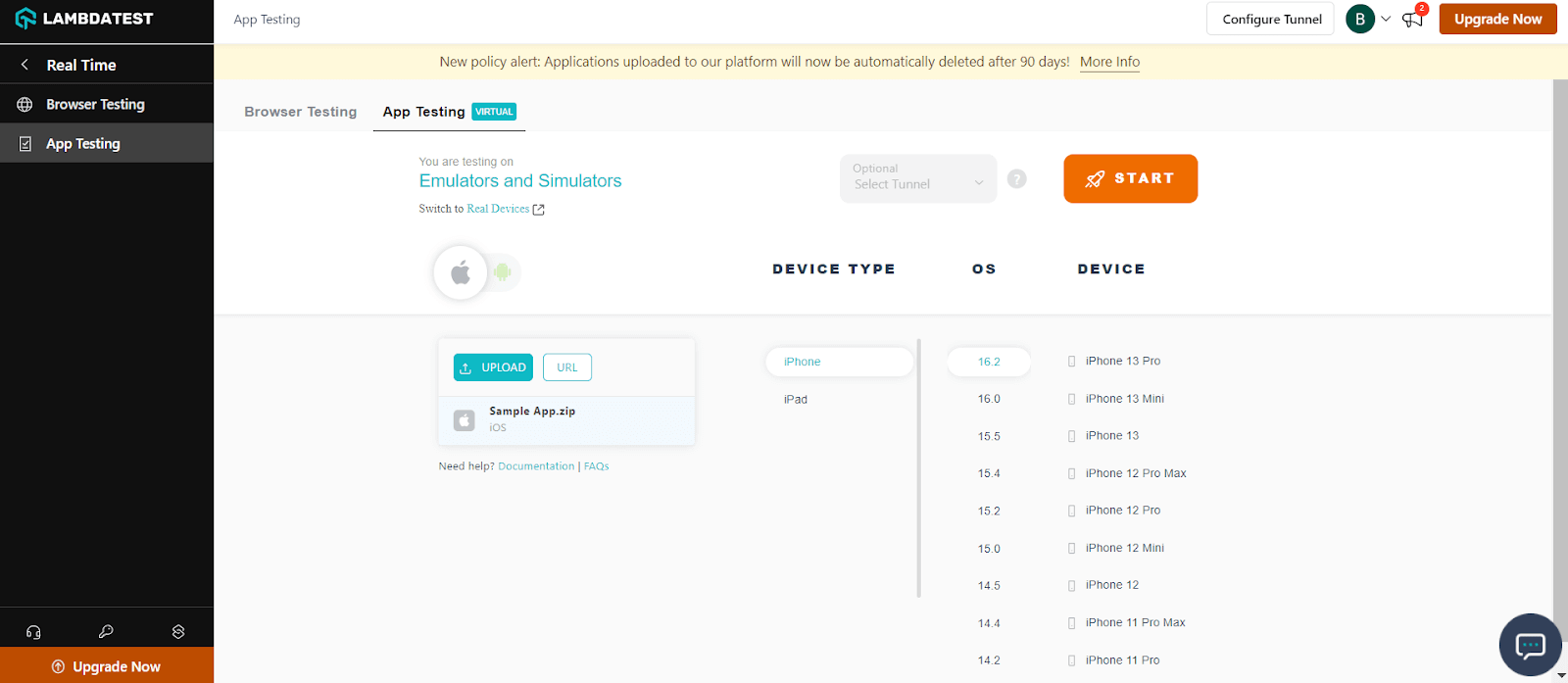Select OS version 14.4
1568x683 pixels.
pos(989,623)
